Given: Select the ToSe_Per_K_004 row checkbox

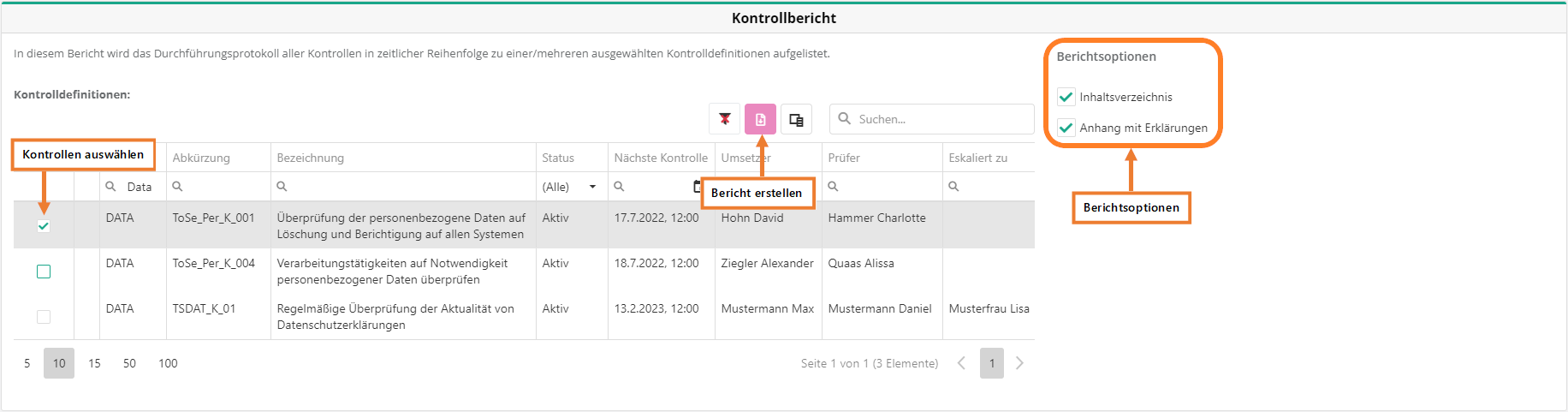Looking at the screenshot, I should [x=44, y=272].
